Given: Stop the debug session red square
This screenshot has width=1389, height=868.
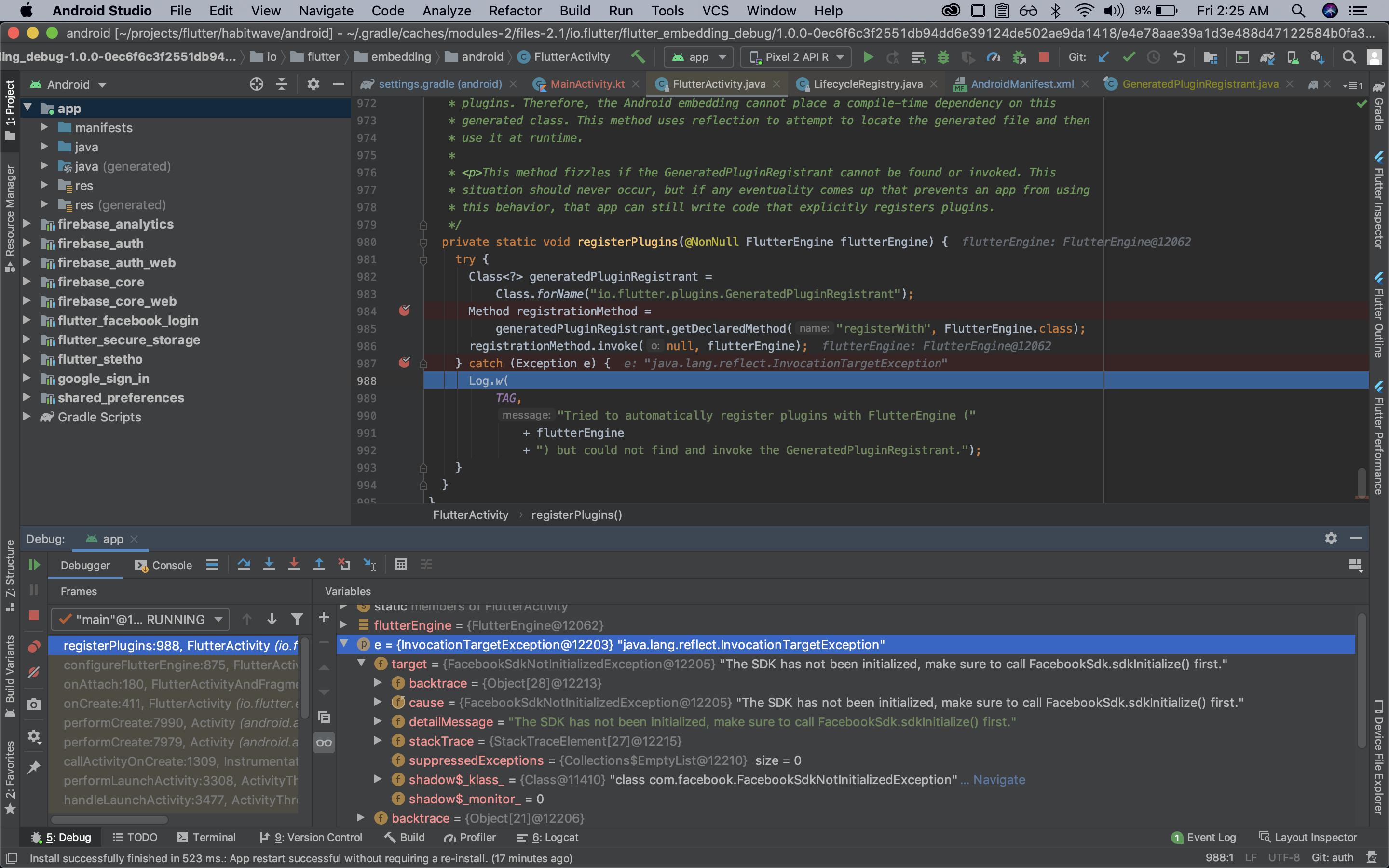Looking at the screenshot, I should click(34, 615).
